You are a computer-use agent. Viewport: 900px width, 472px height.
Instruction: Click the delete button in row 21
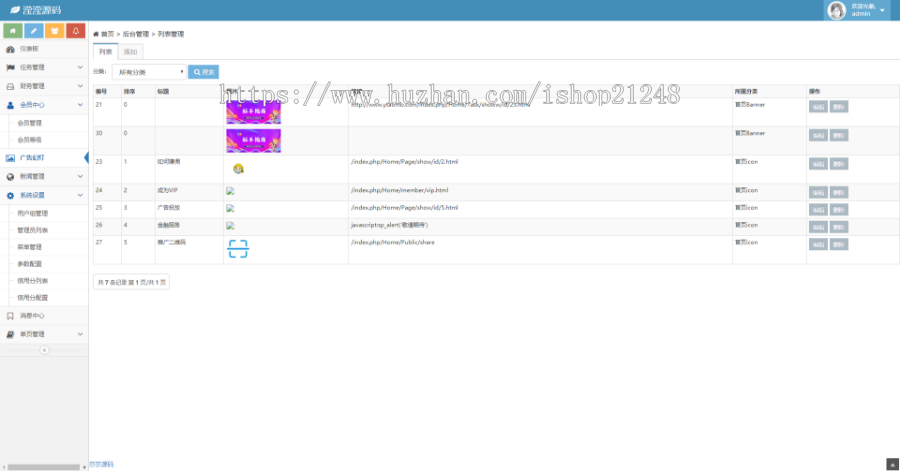coord(839,107)
